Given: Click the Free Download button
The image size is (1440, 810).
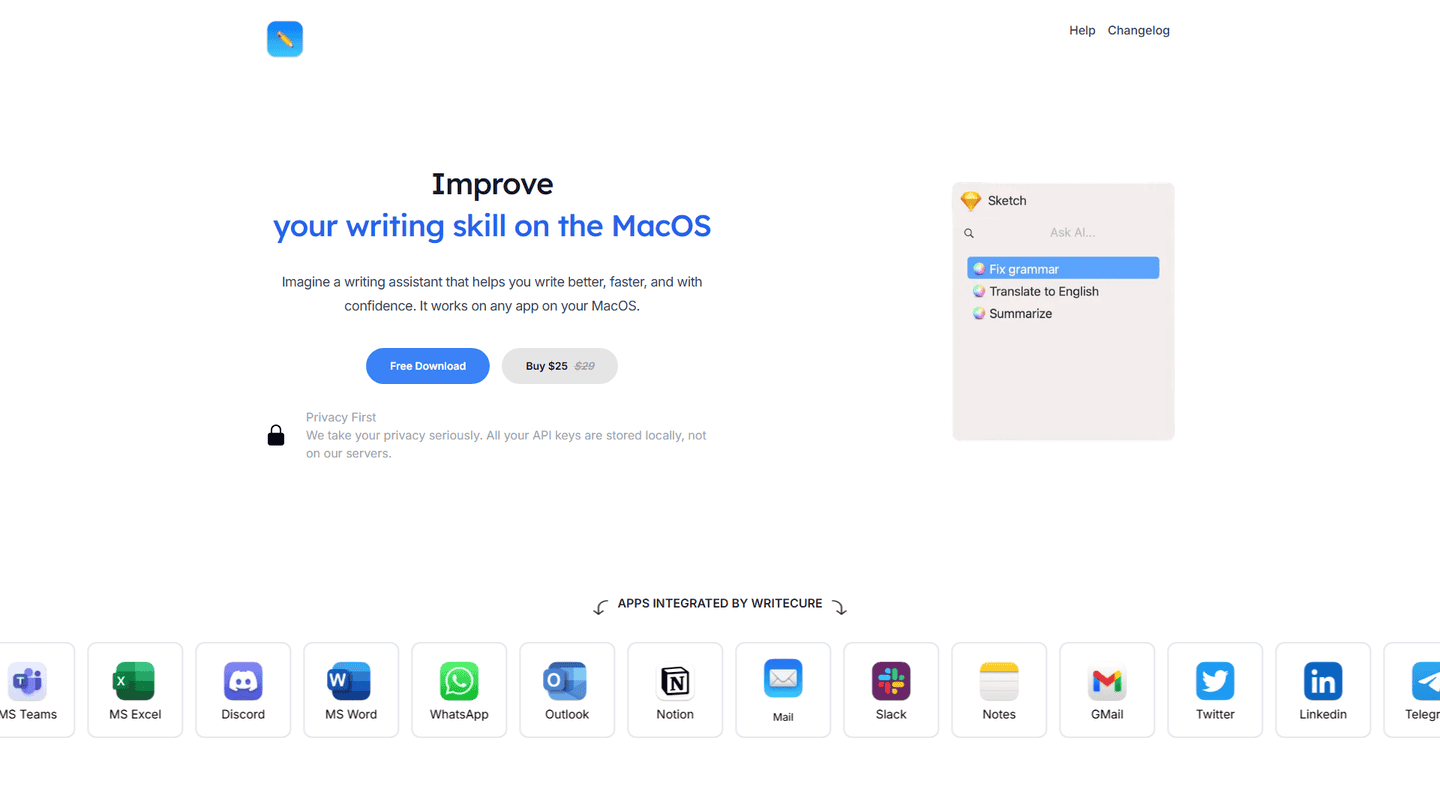Looking at the screenshot, I should point(427,366).
